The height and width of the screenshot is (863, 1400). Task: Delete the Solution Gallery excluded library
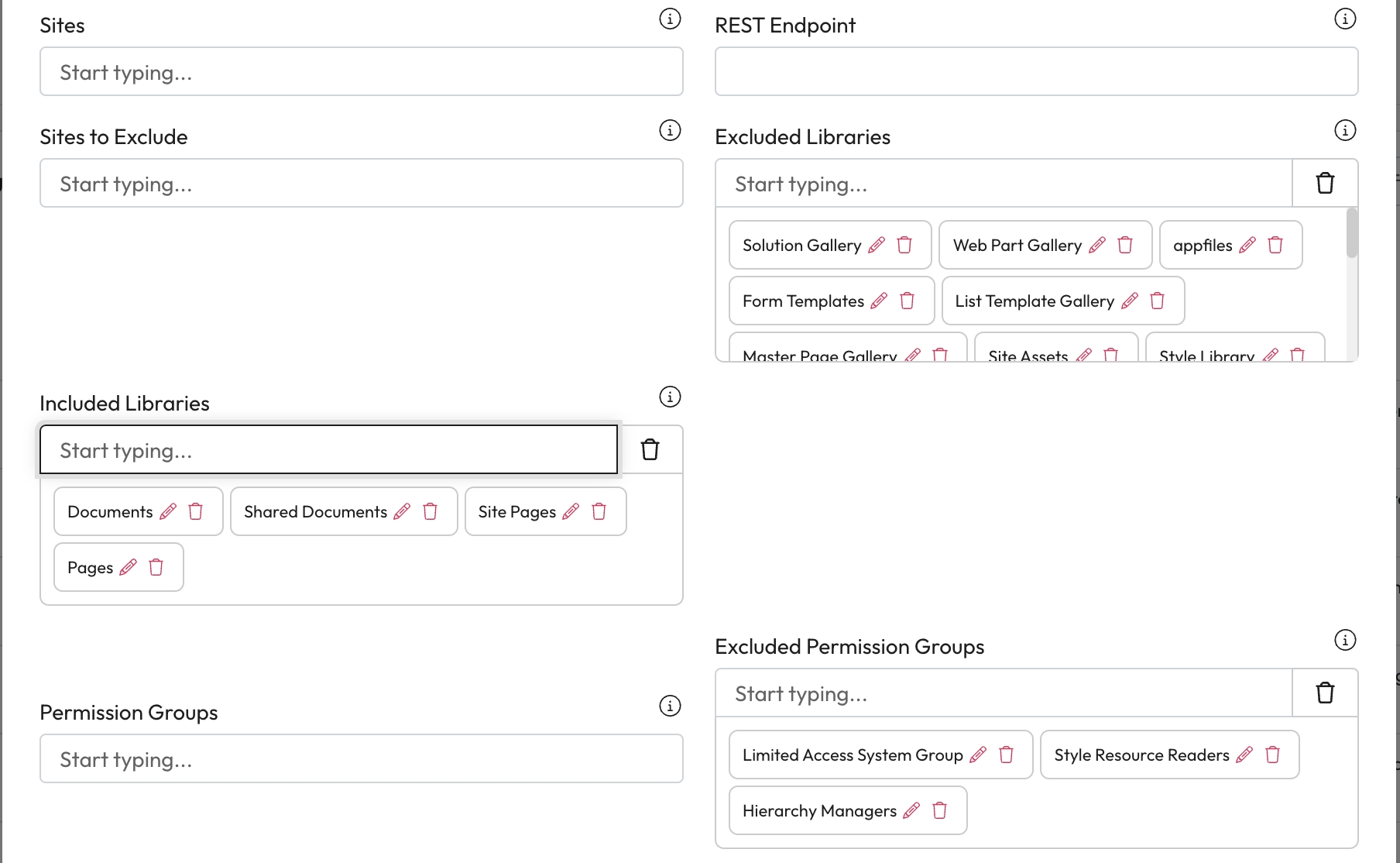(904, 246)
